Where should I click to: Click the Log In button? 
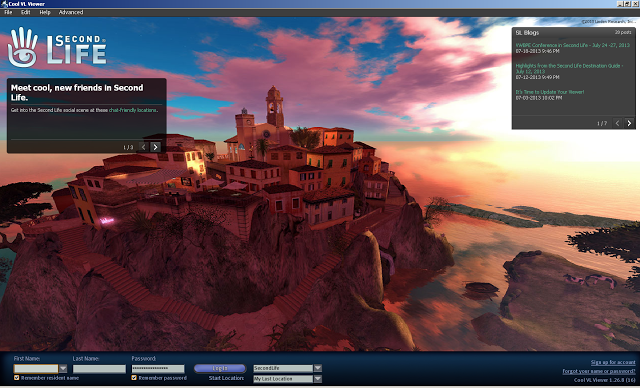220,368
